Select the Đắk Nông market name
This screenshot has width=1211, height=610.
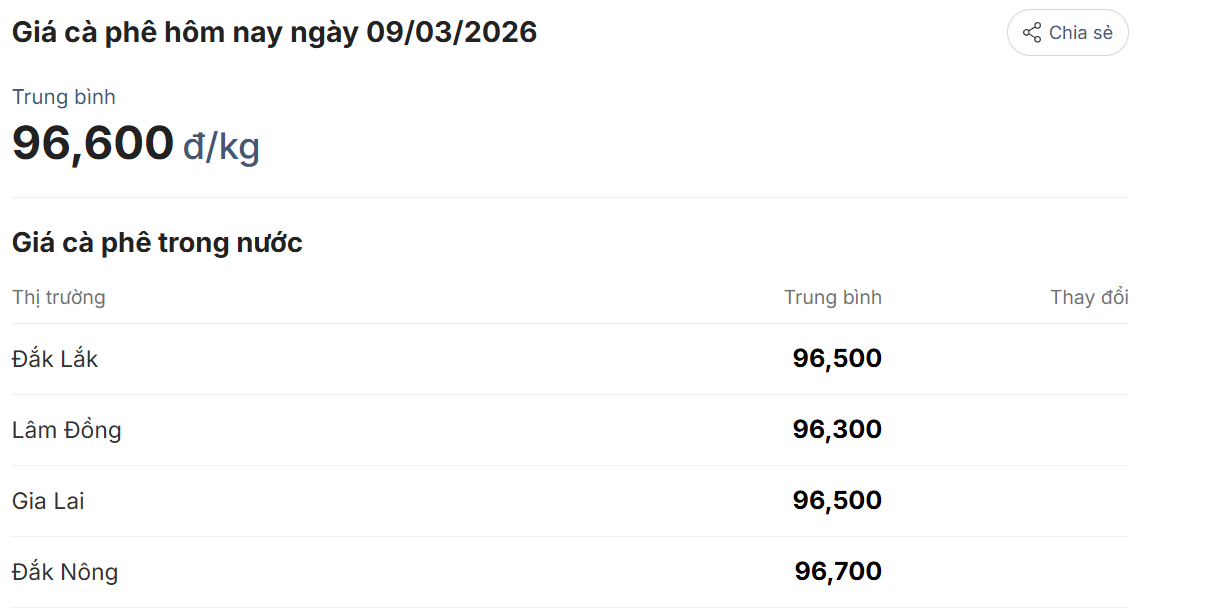(65, 572)
